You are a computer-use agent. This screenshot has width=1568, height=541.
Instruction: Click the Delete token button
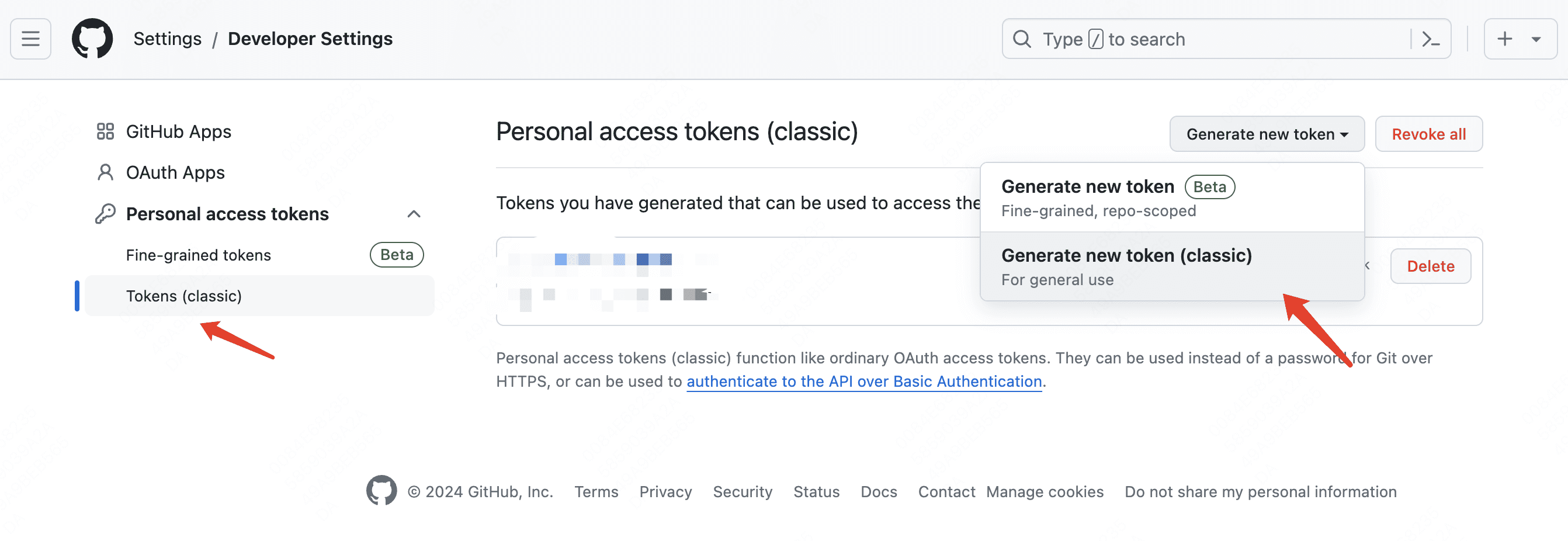click(1431, 266)
